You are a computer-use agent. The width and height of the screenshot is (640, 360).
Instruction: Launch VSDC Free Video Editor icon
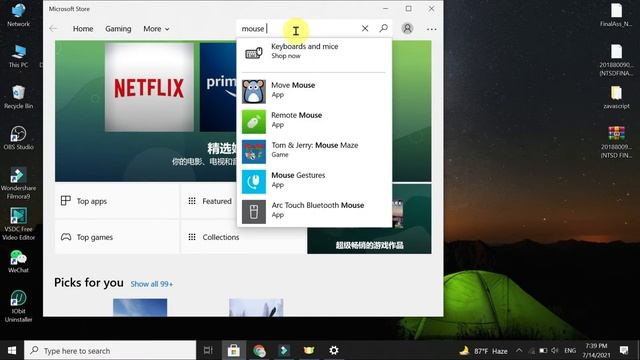18,224
